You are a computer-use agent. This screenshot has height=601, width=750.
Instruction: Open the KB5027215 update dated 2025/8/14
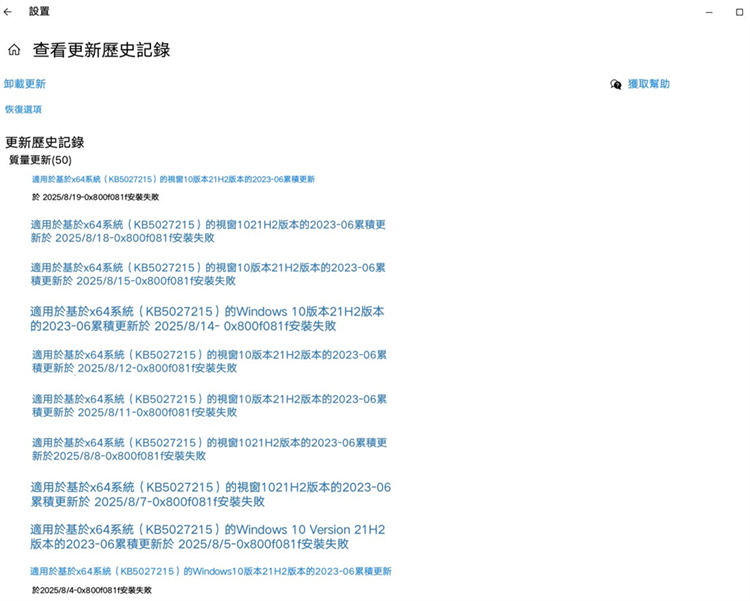coord(207,319)
